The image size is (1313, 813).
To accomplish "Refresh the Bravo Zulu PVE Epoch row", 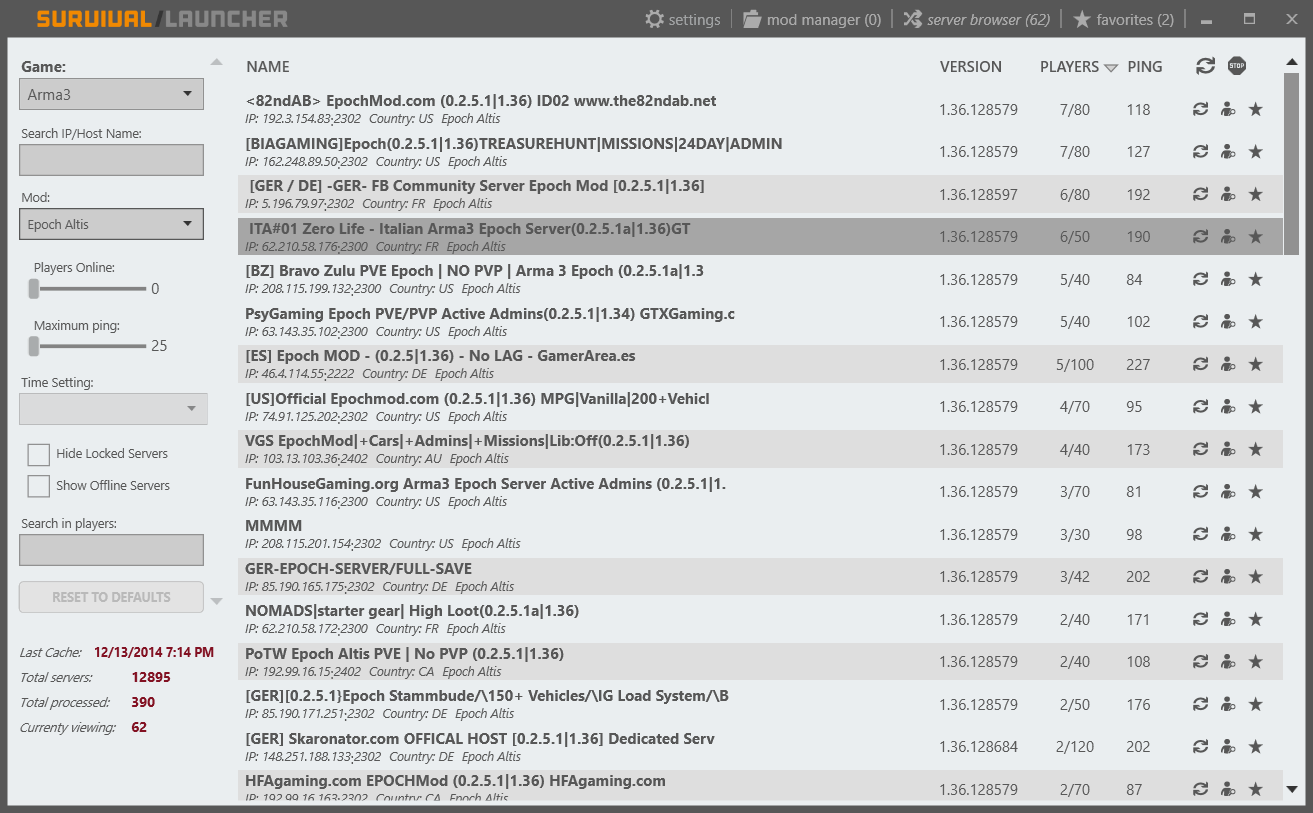I will (x=1200, y=279).
